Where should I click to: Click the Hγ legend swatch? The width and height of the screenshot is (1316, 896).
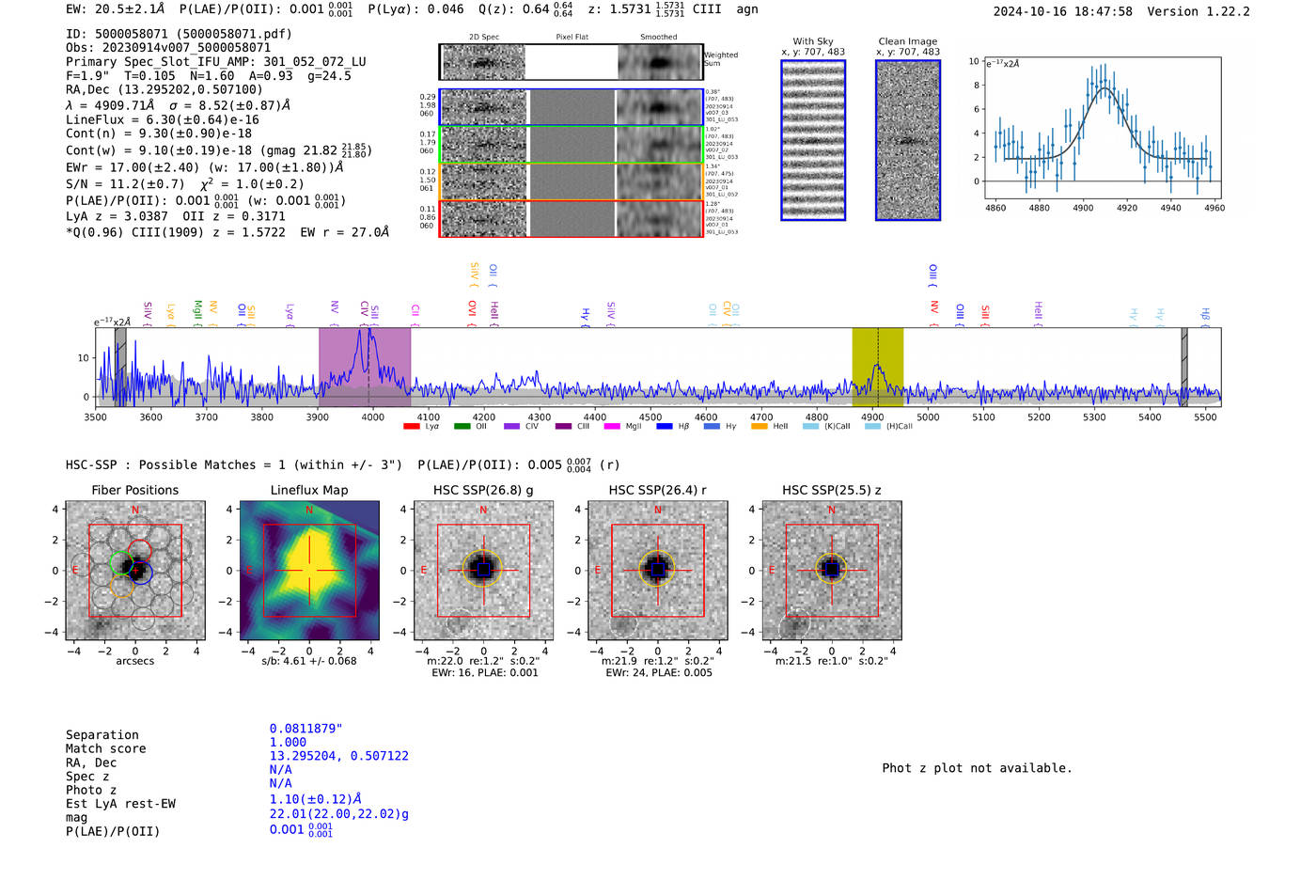(x=712, y=426)
